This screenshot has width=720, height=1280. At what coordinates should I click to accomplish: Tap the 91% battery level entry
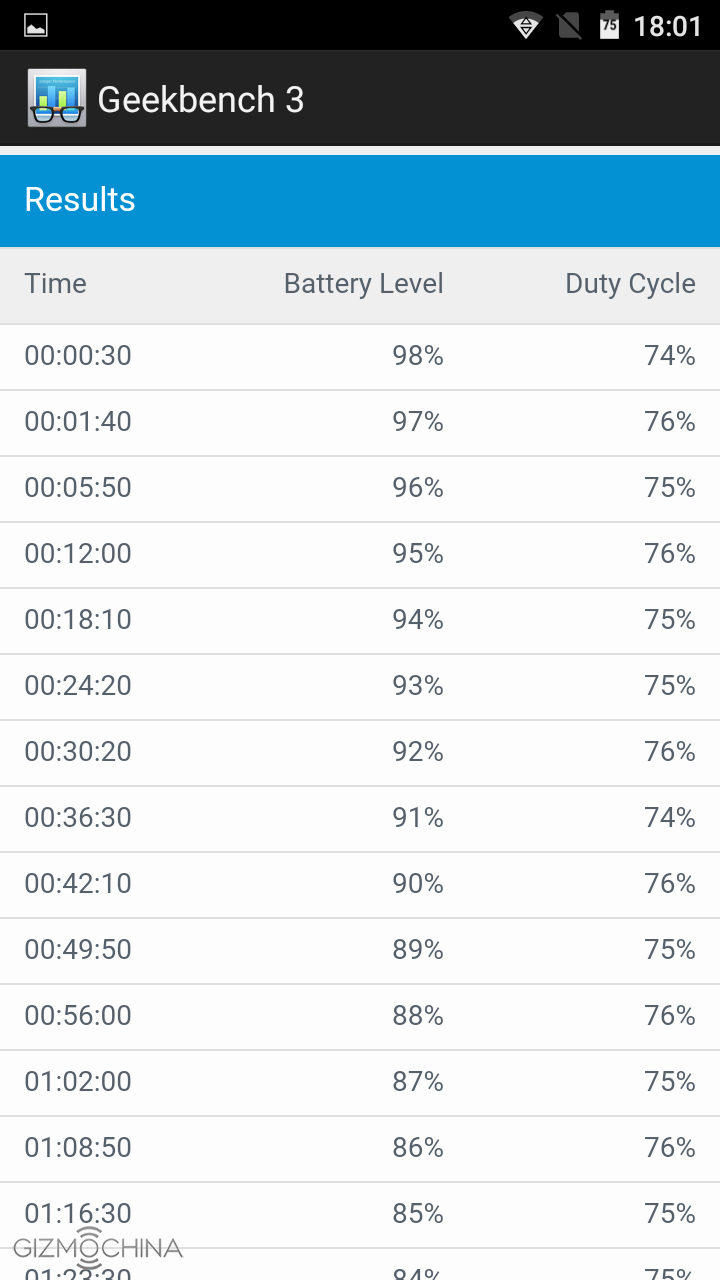tap(418, 818)
